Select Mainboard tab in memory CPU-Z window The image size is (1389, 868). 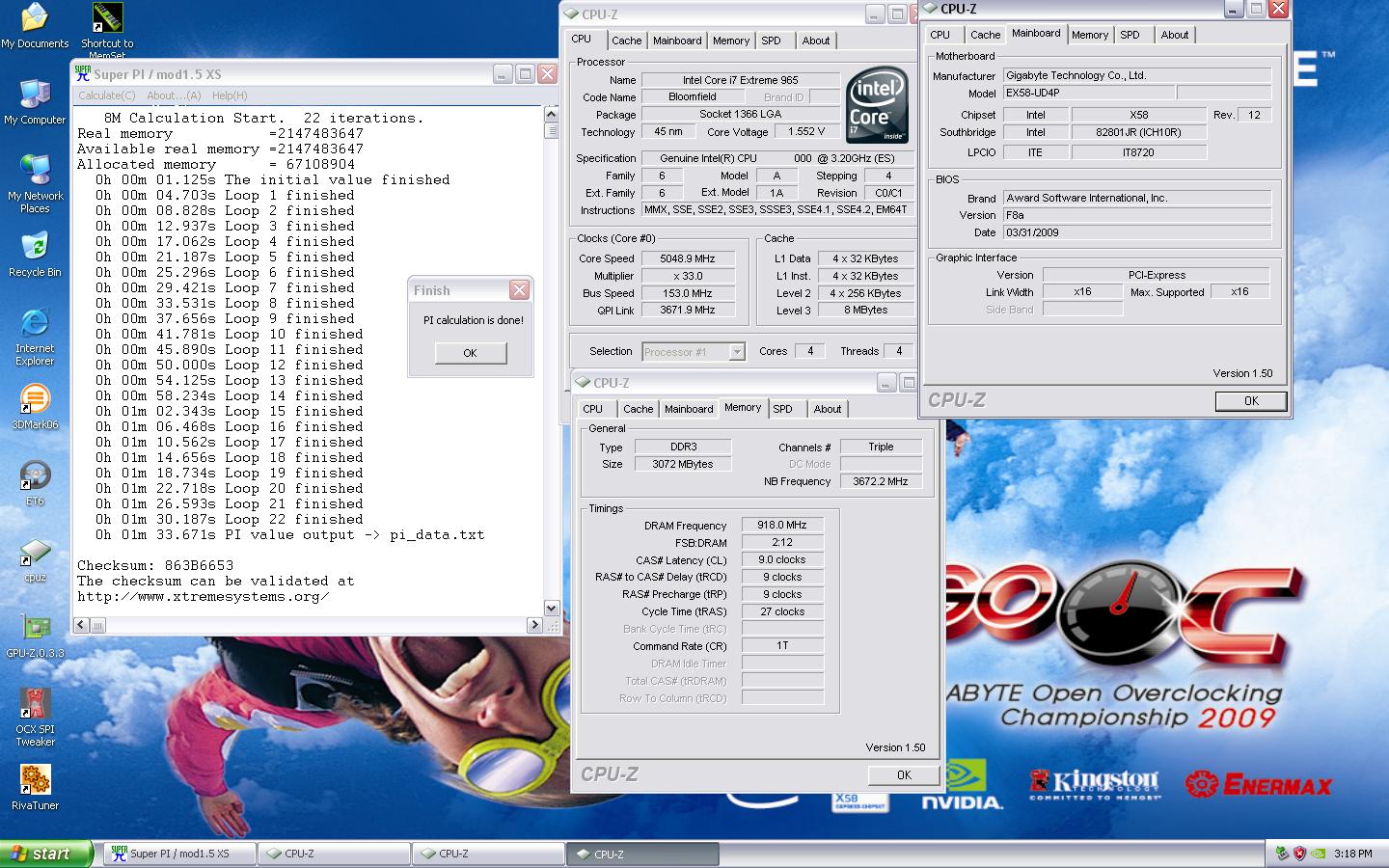689,409
